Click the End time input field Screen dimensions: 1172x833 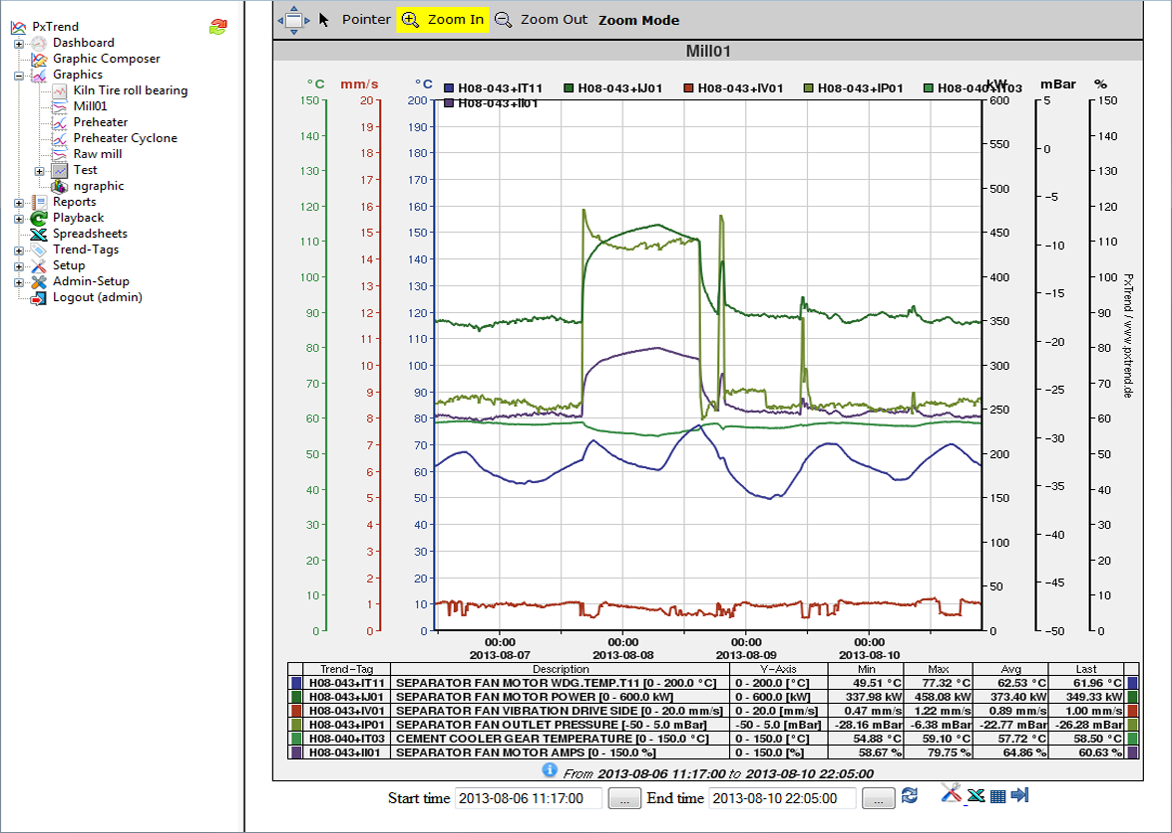(x=782, y=798)
